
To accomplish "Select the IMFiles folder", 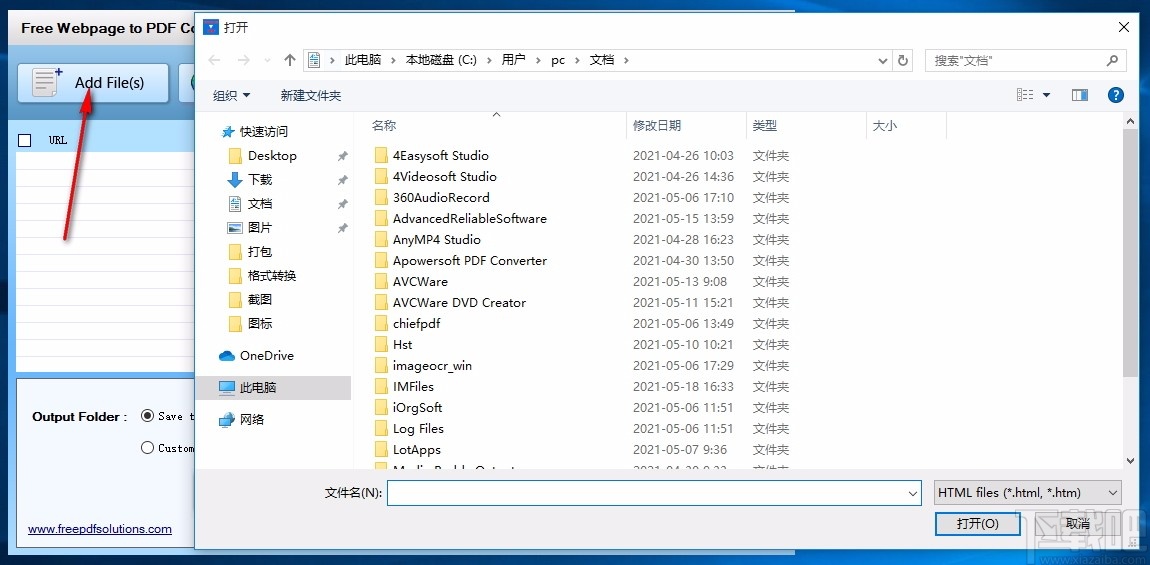I will (x=413, y=387).
